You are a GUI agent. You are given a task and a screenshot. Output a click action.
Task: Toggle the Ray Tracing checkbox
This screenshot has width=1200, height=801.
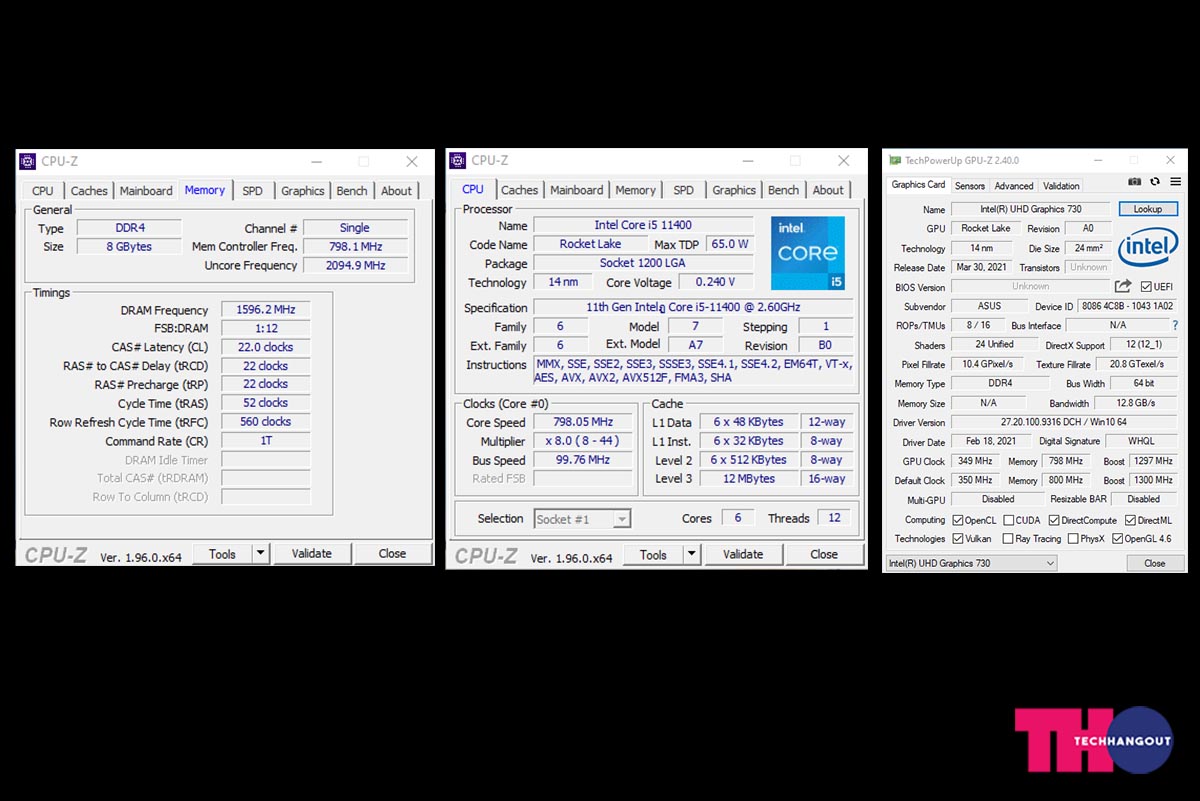click(1006, 539)
